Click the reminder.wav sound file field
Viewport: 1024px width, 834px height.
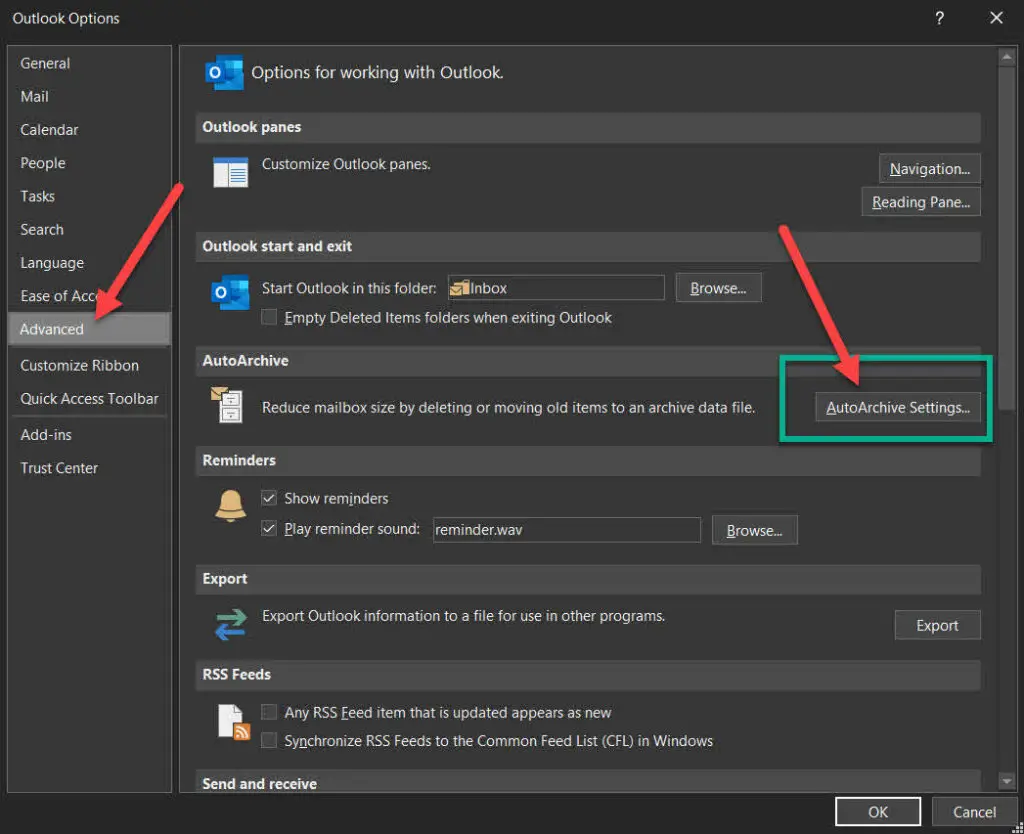[567, 530]
